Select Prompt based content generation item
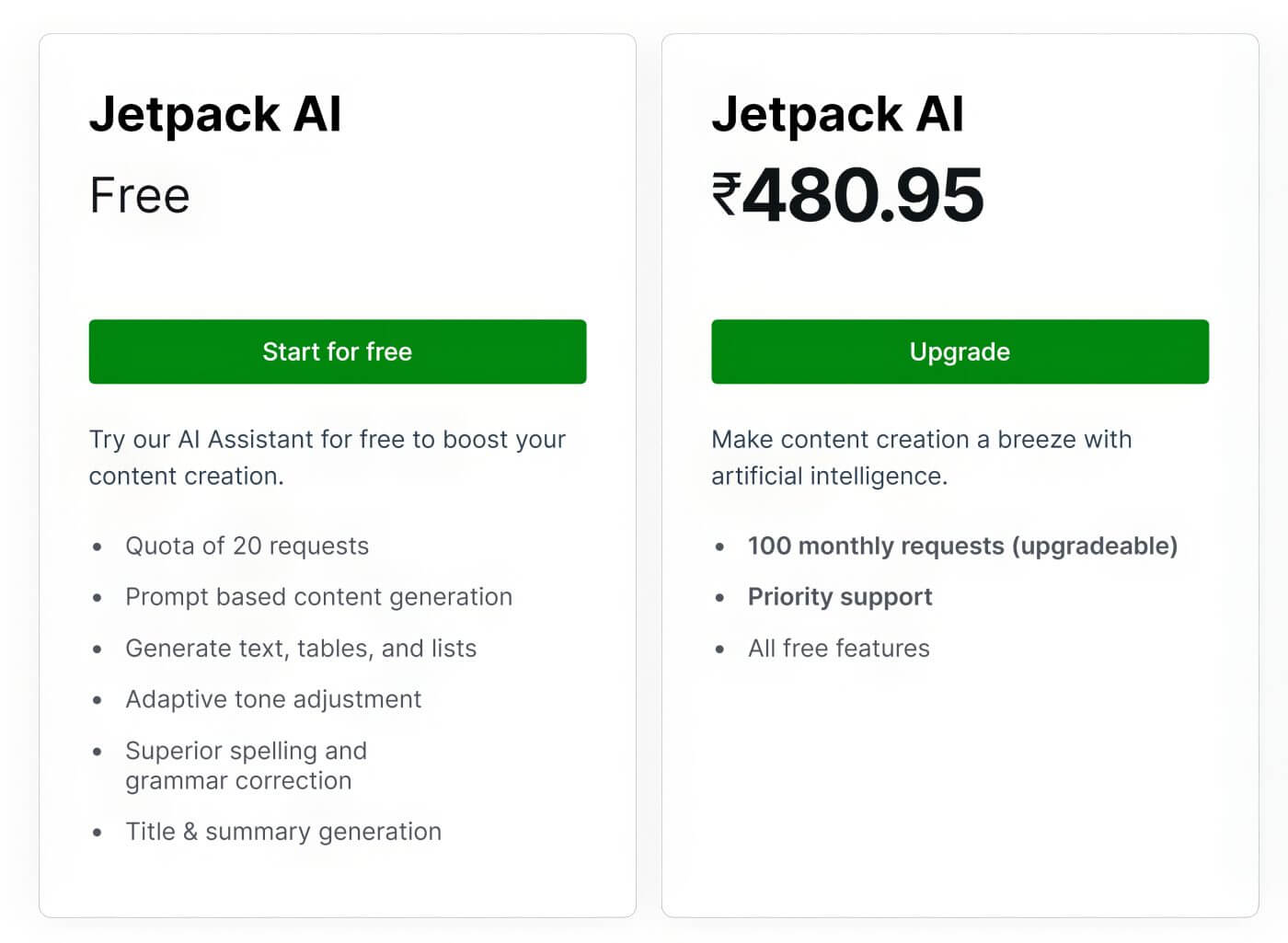 [x=318, y=596]
